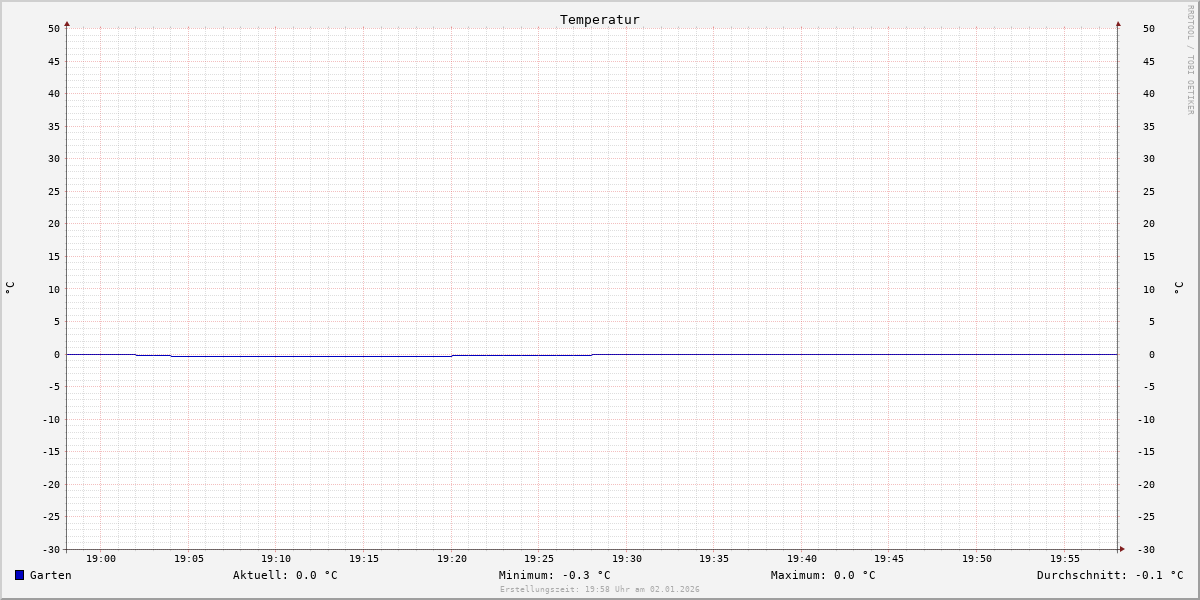Screen dimensions: 1200x600
Task: Click the left axis 50 label
Action: [x=54, y=28]
